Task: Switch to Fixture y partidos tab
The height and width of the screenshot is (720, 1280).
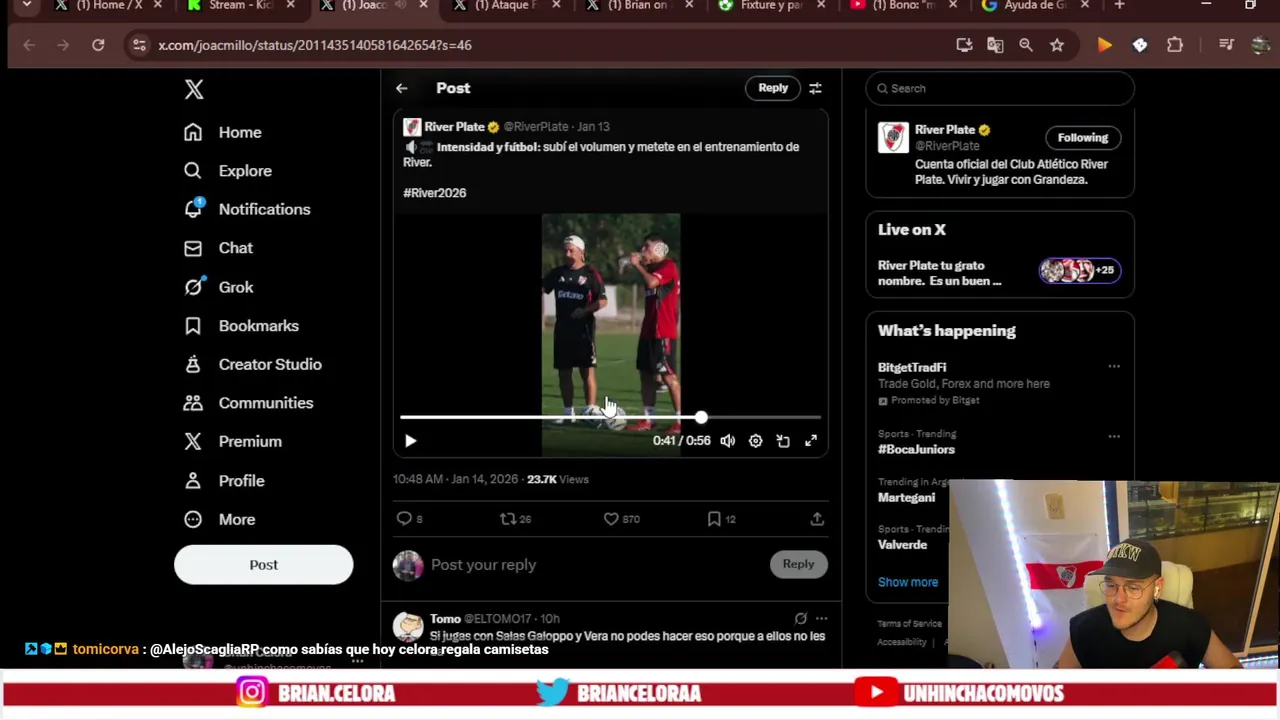Action: coord(772,5)
